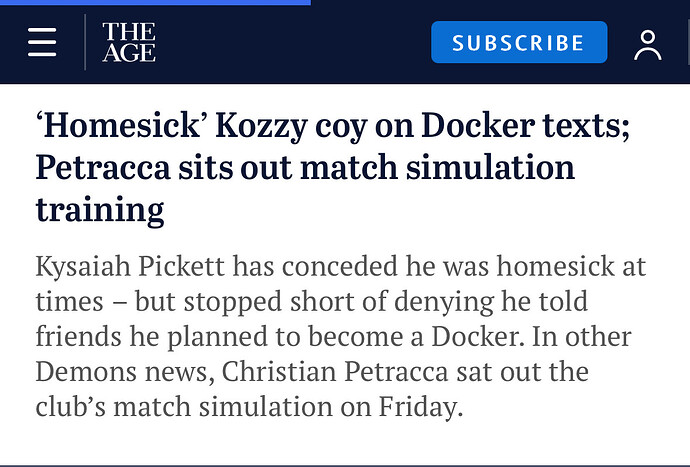Viewport: 690px width, 467px height.
Task: Click "Christian Petracca" in the summary text
Action: click(335, 371)
